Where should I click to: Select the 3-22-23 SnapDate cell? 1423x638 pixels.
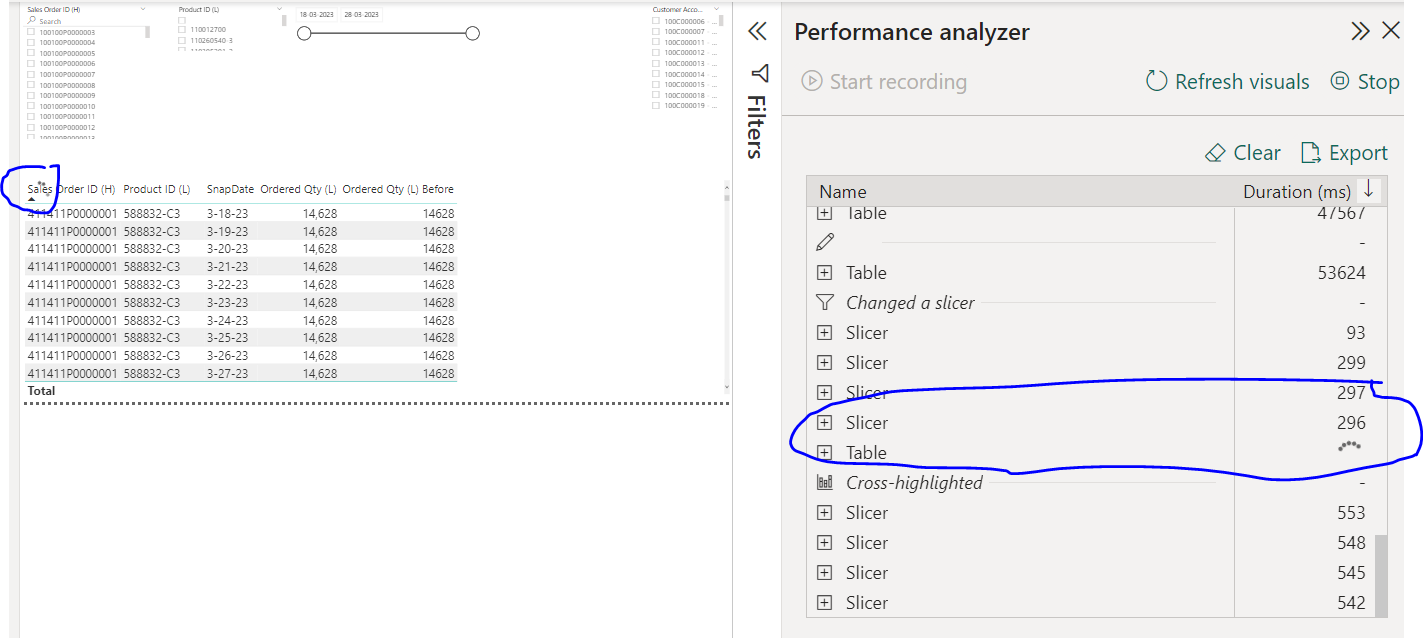click(227, 284)
